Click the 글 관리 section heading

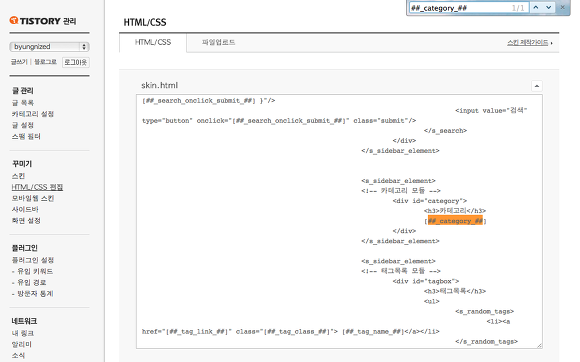click(23, 91)
